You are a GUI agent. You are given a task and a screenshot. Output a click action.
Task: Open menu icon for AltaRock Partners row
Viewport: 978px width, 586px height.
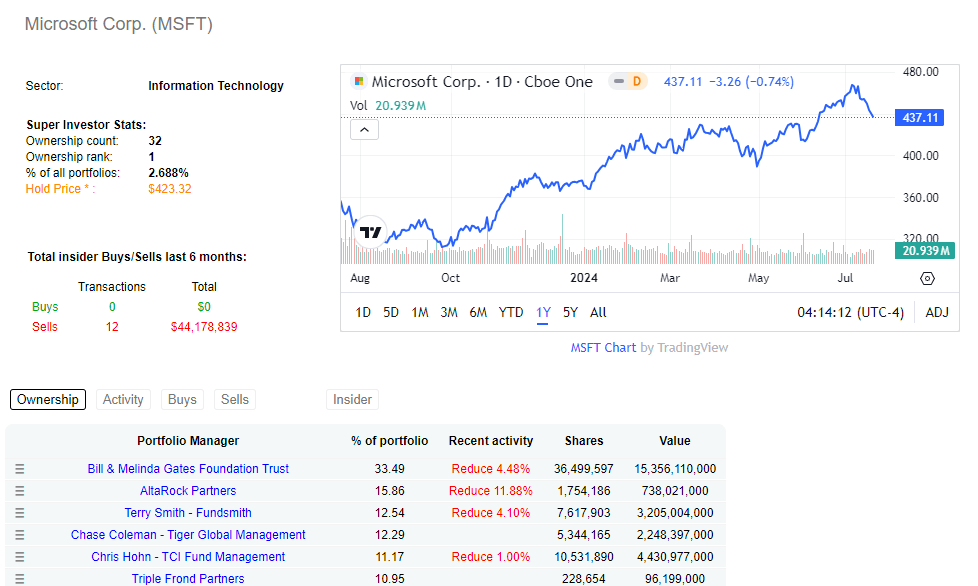(x=19, y=491)
